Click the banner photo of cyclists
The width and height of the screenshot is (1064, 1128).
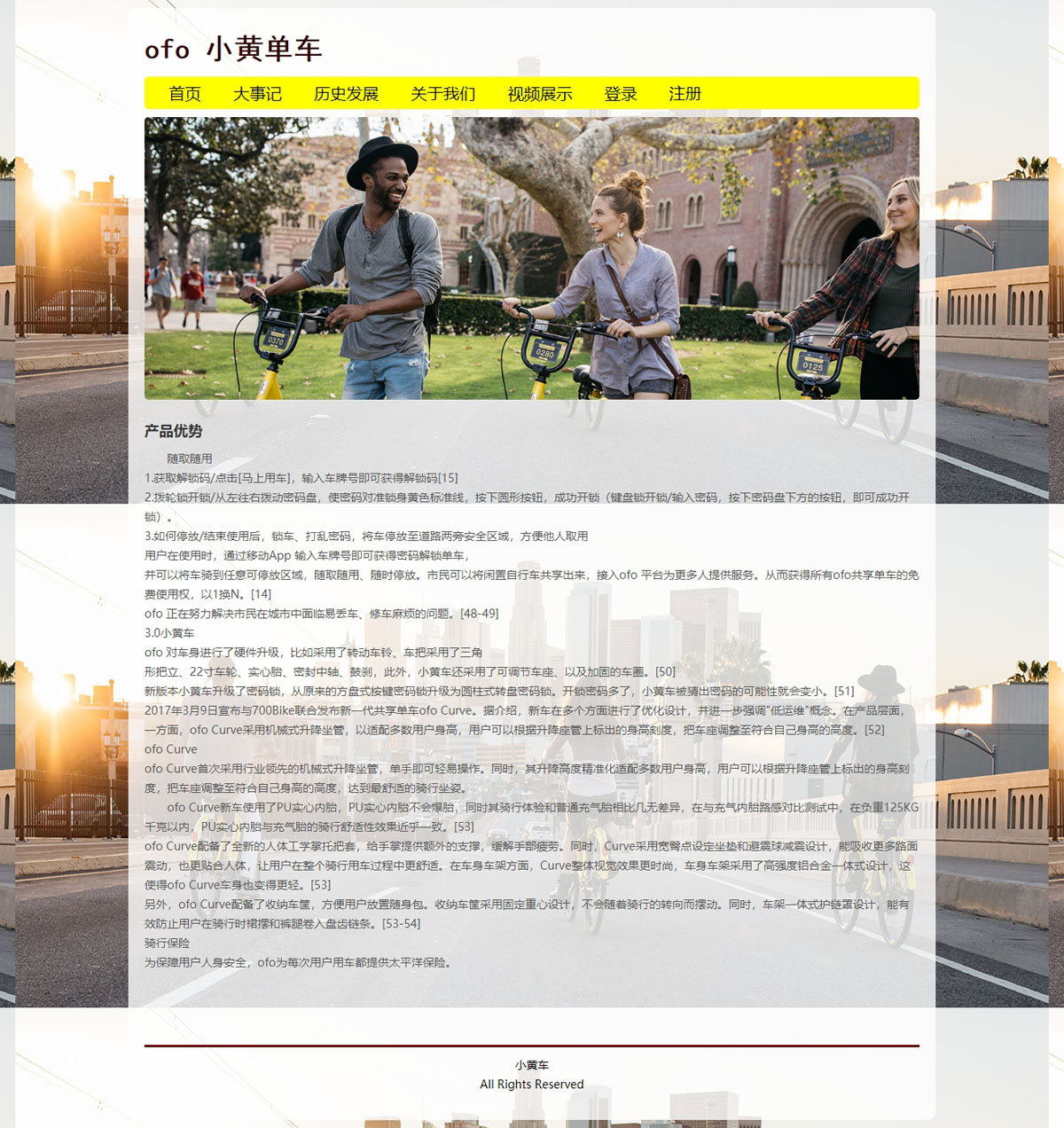(532, 258)
